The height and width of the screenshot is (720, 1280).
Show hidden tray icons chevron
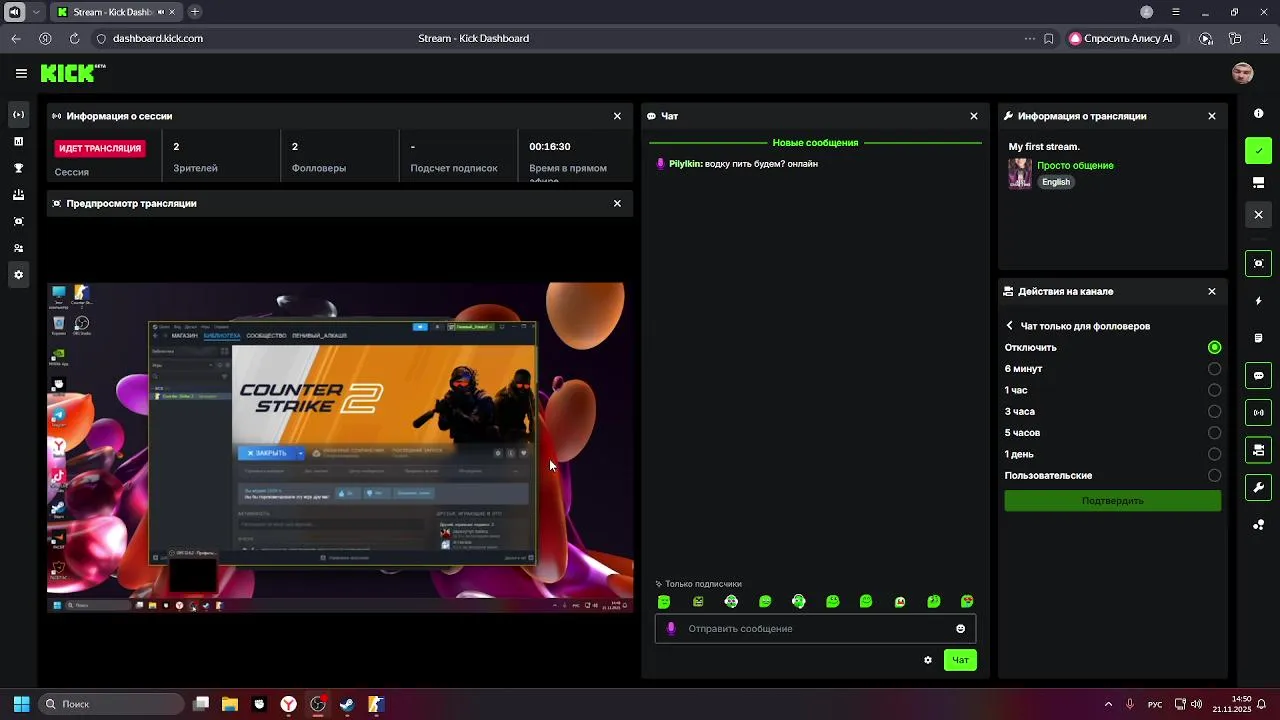pyautogui.click(x=1108, y=704)
